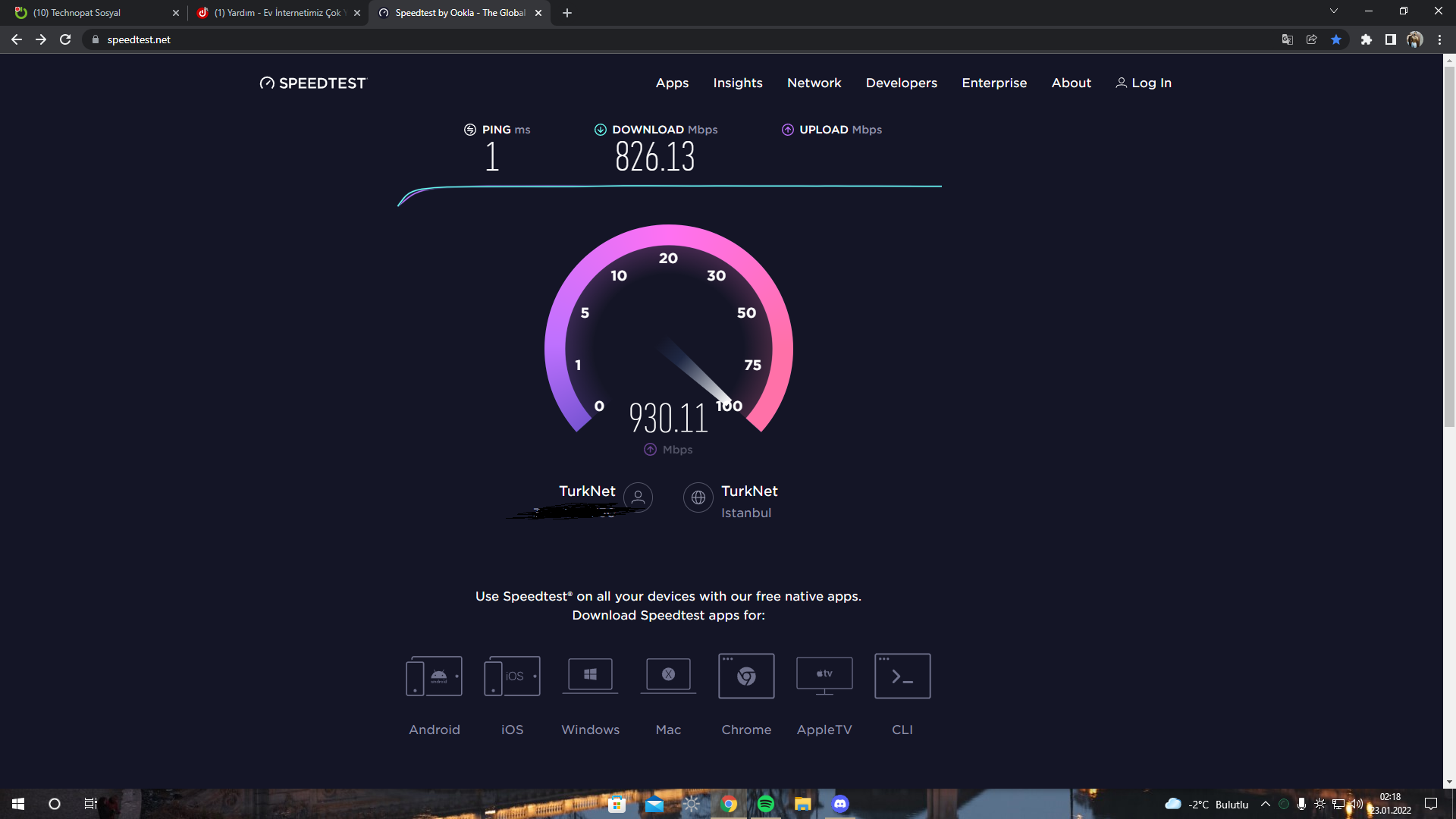Open the Windows app download icon
This screenshot has height=819, width=1456.
pyautogui.click(x=590, y=675)
